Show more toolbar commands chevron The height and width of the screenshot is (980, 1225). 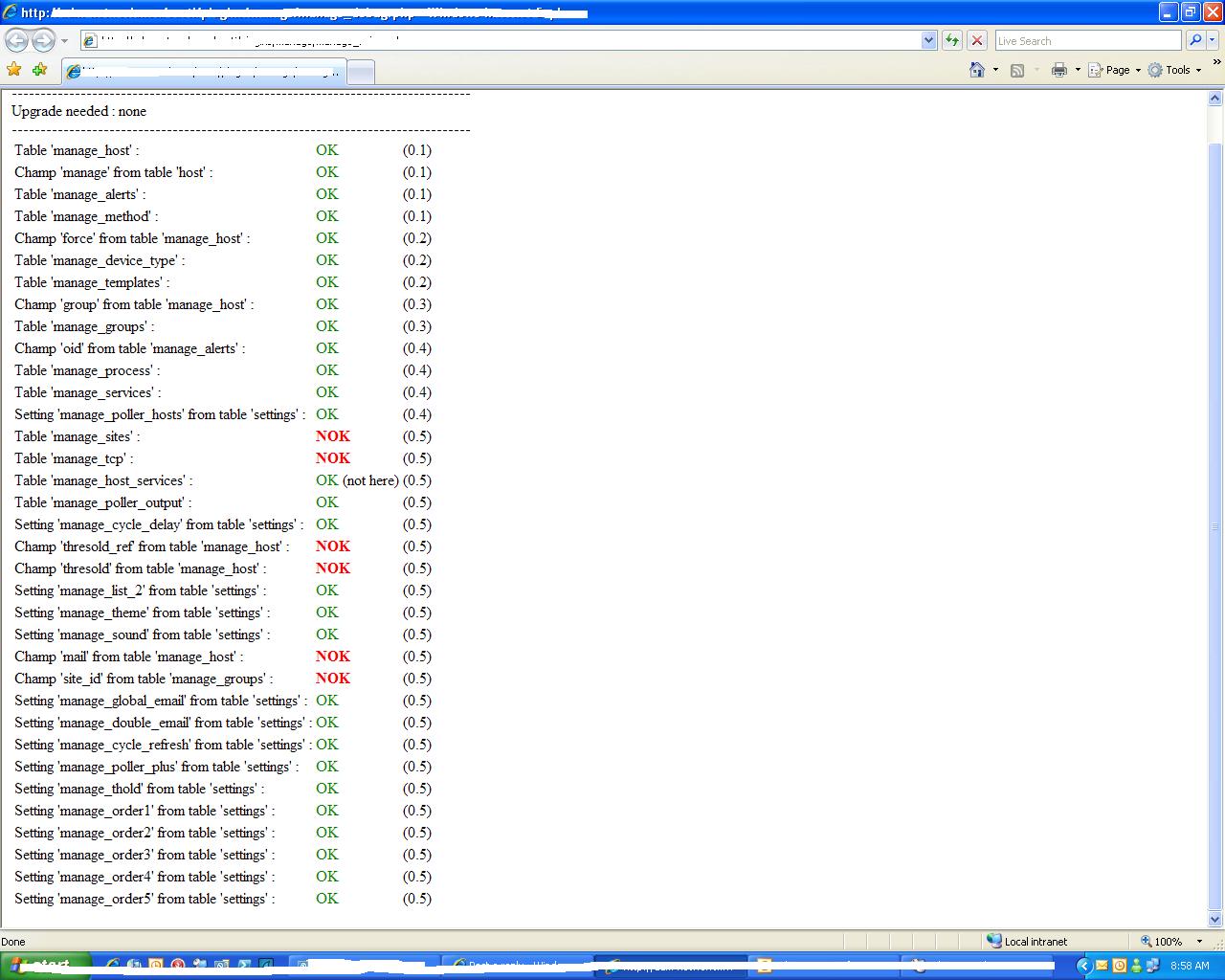click(x=1217, y=64)
